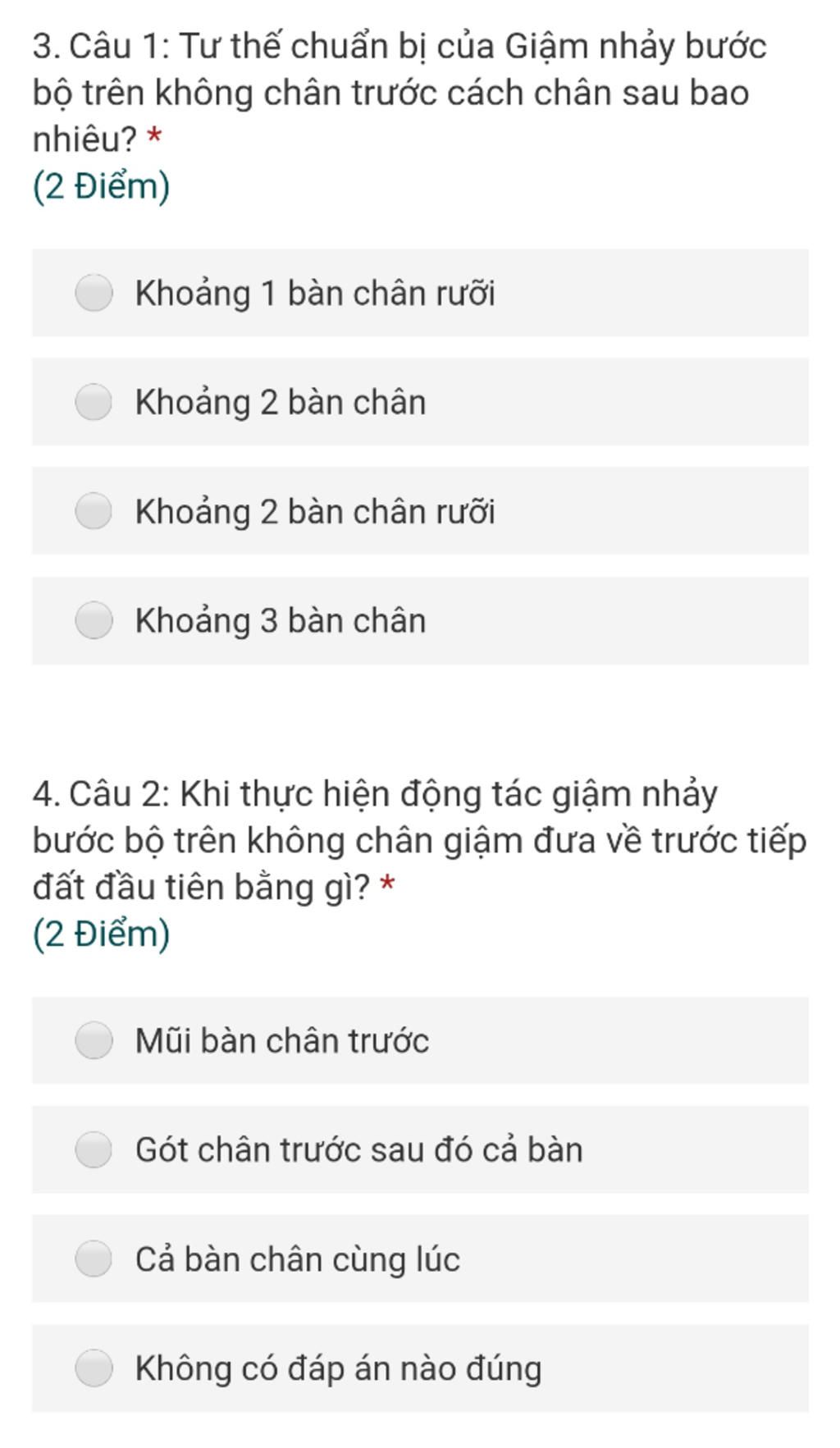This screenshot has height=1448, width=840.
Task: Pick the radio button for Khoảng 3 bàn chân
Action: [94, 620]
